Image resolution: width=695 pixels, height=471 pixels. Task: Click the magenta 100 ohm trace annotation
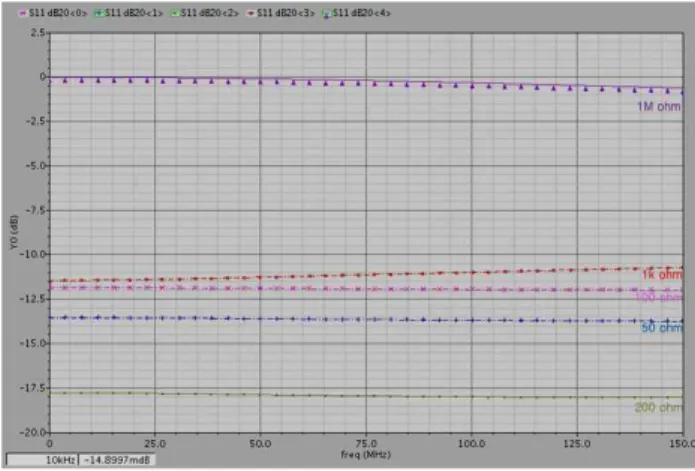coord(659,297)
